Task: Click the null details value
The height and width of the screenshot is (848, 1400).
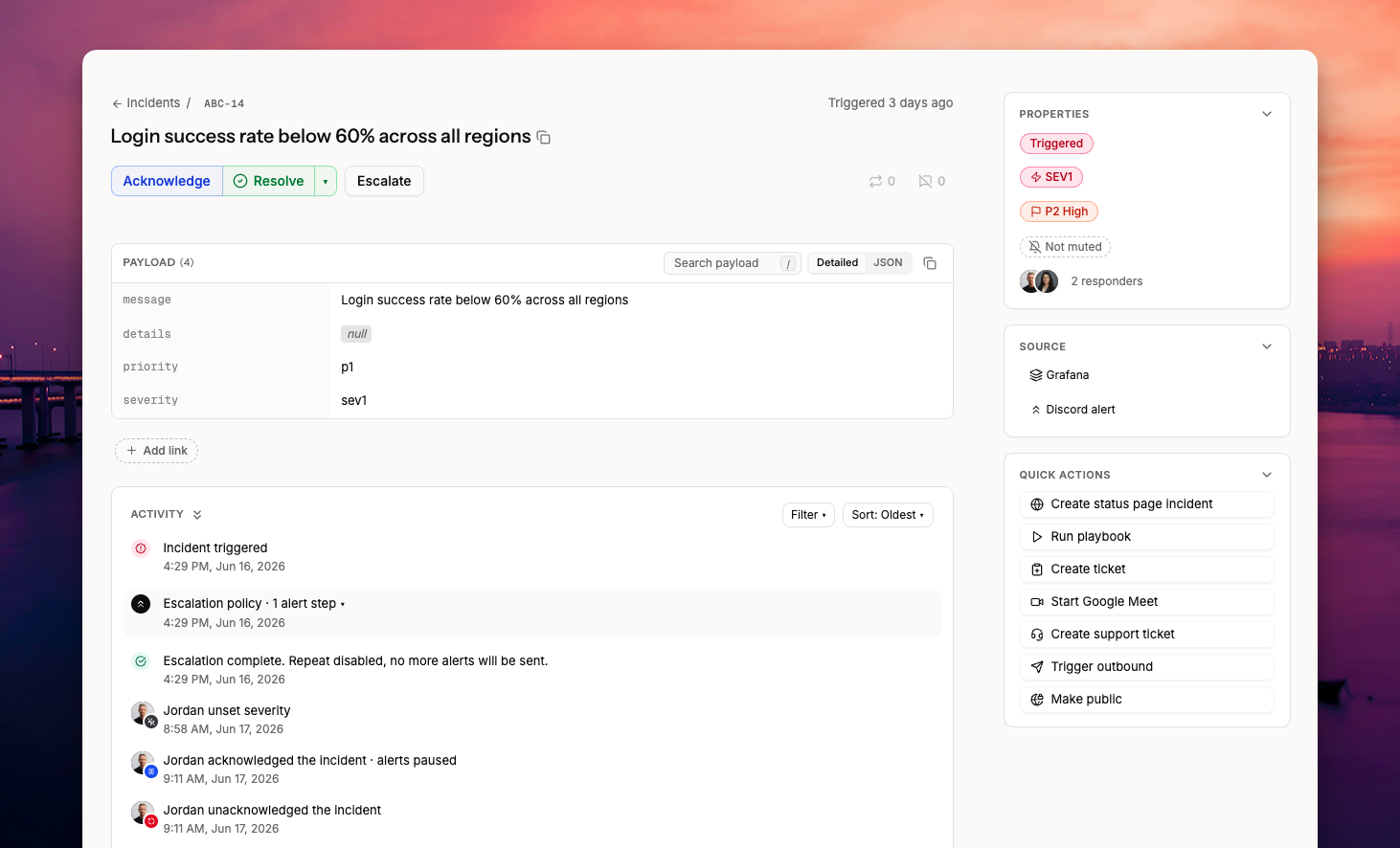Action: coord(356,334)
